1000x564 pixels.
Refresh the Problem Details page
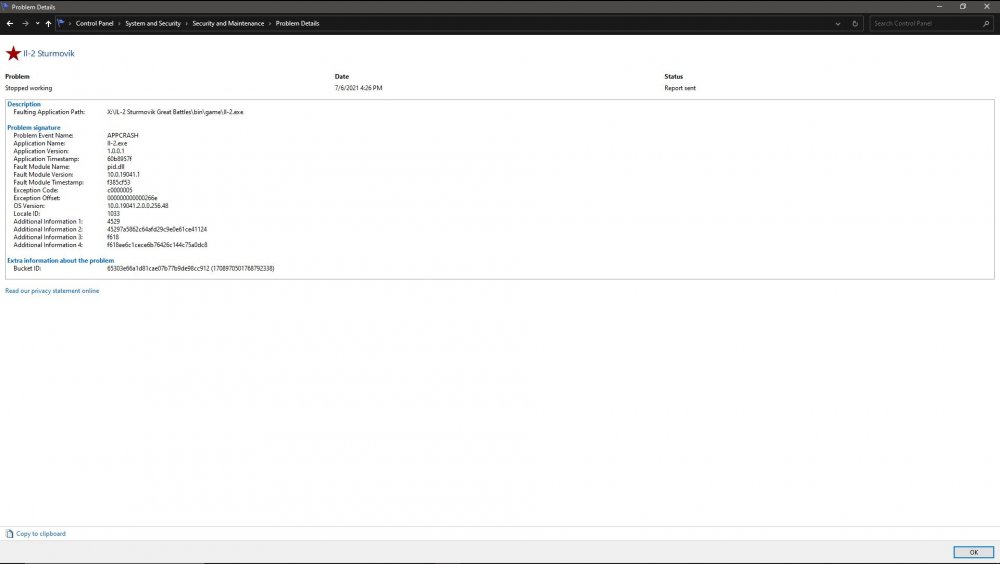pos(855,23)
